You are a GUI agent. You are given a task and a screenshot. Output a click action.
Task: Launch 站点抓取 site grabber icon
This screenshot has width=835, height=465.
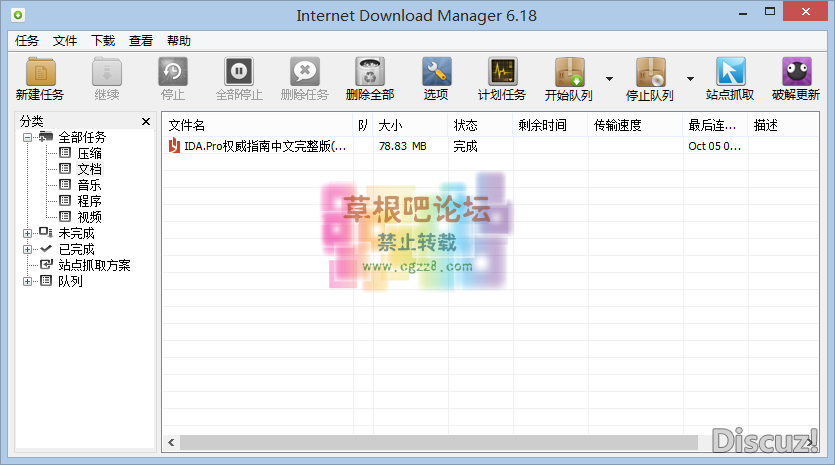pyautogui.click(x=730, y=72)
